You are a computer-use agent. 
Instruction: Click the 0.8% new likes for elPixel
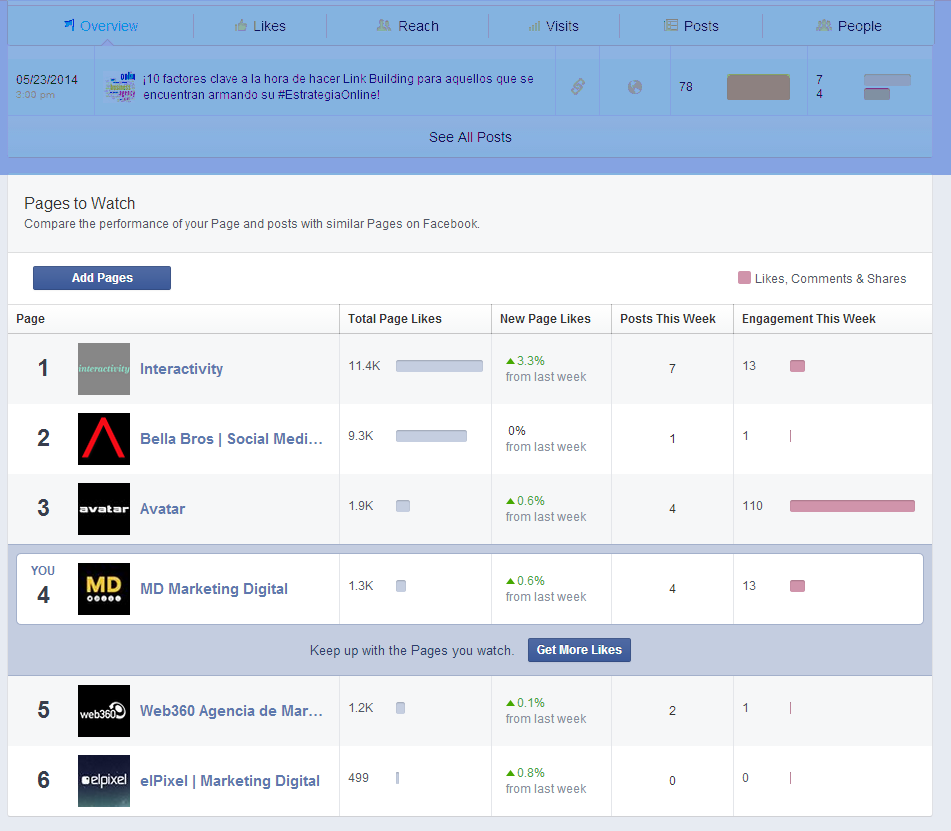click(x=525, y=773)
